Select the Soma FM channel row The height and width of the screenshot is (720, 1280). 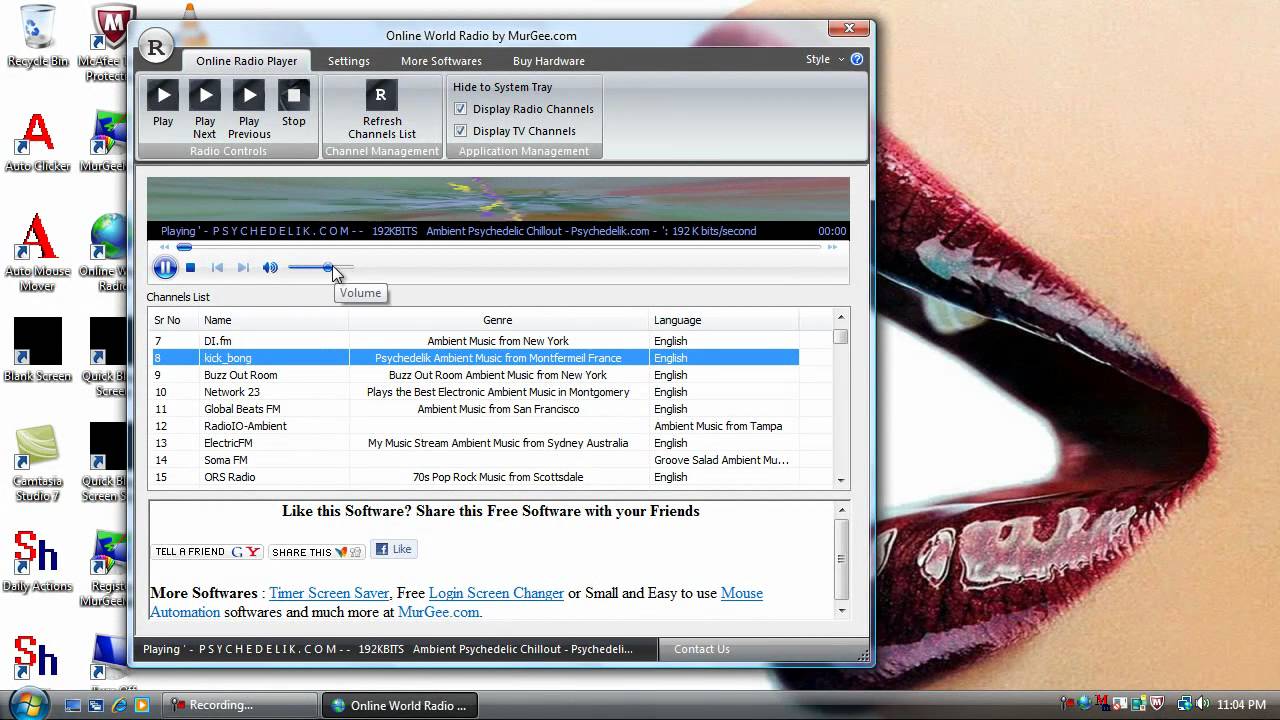475,460
